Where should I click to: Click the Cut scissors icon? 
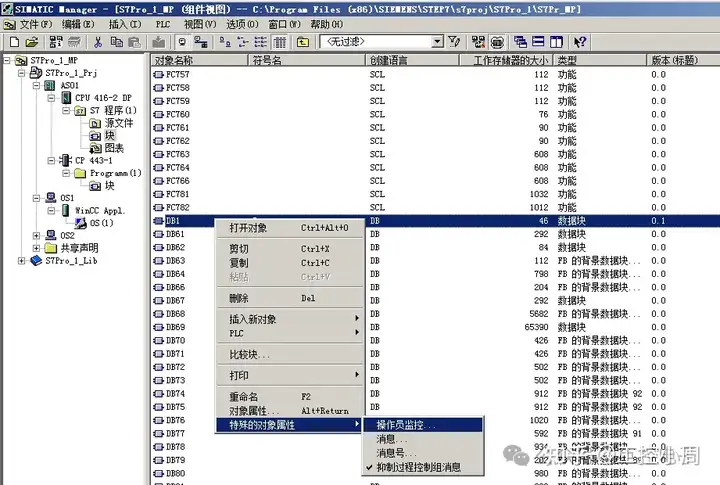[98, 42]
